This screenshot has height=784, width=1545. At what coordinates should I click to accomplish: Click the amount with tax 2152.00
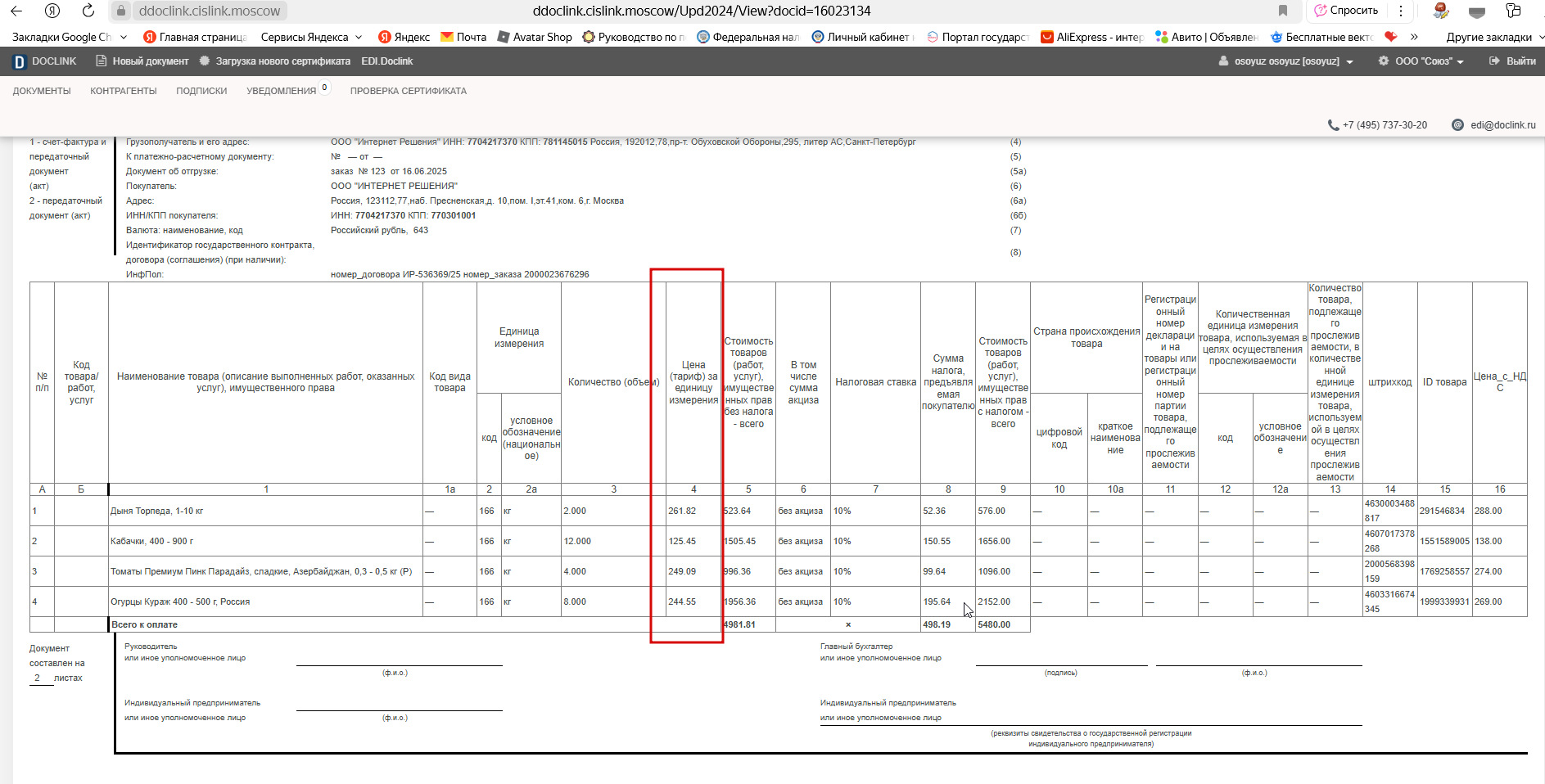994,602
